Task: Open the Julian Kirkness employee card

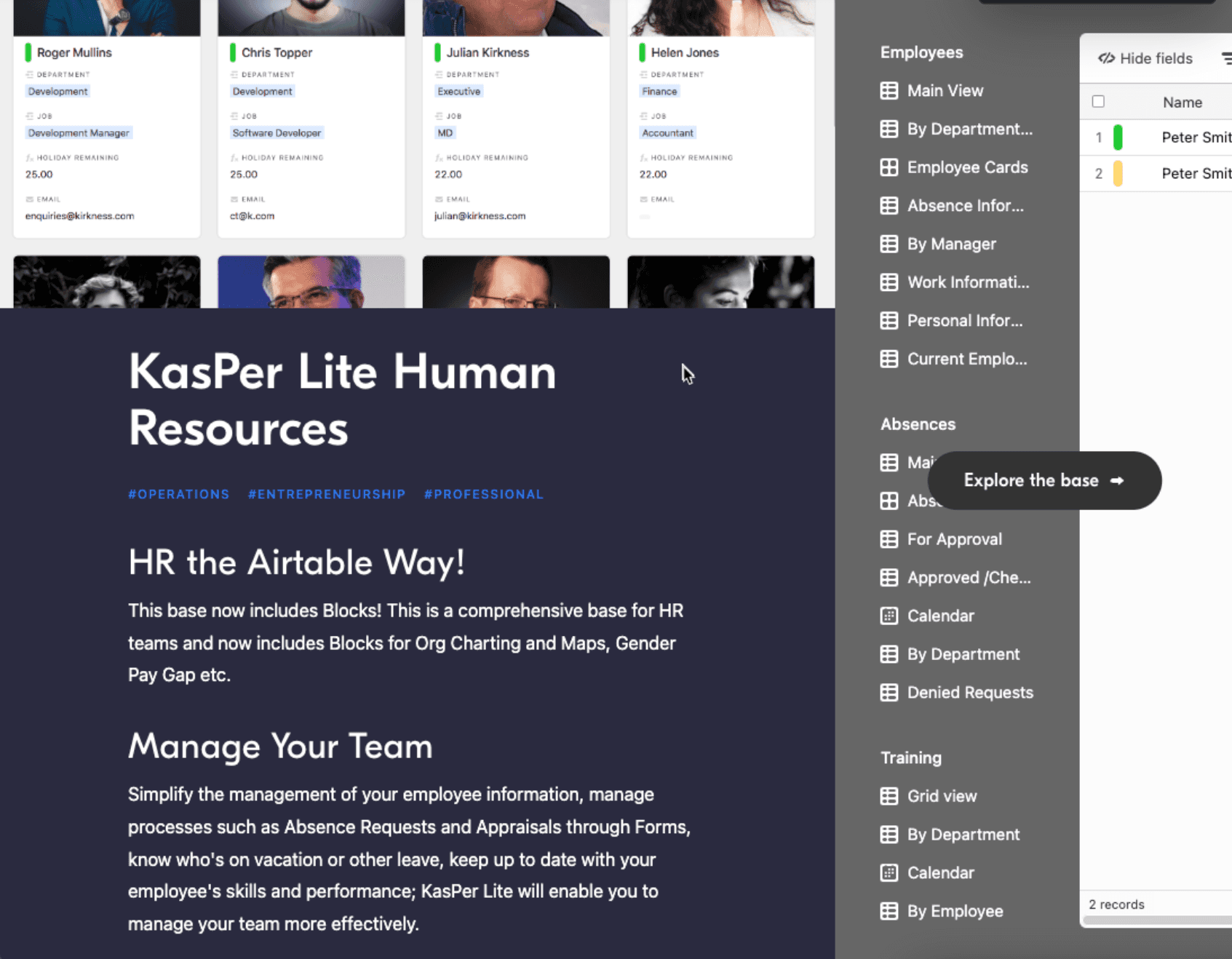Action: (x=516, y=119)
